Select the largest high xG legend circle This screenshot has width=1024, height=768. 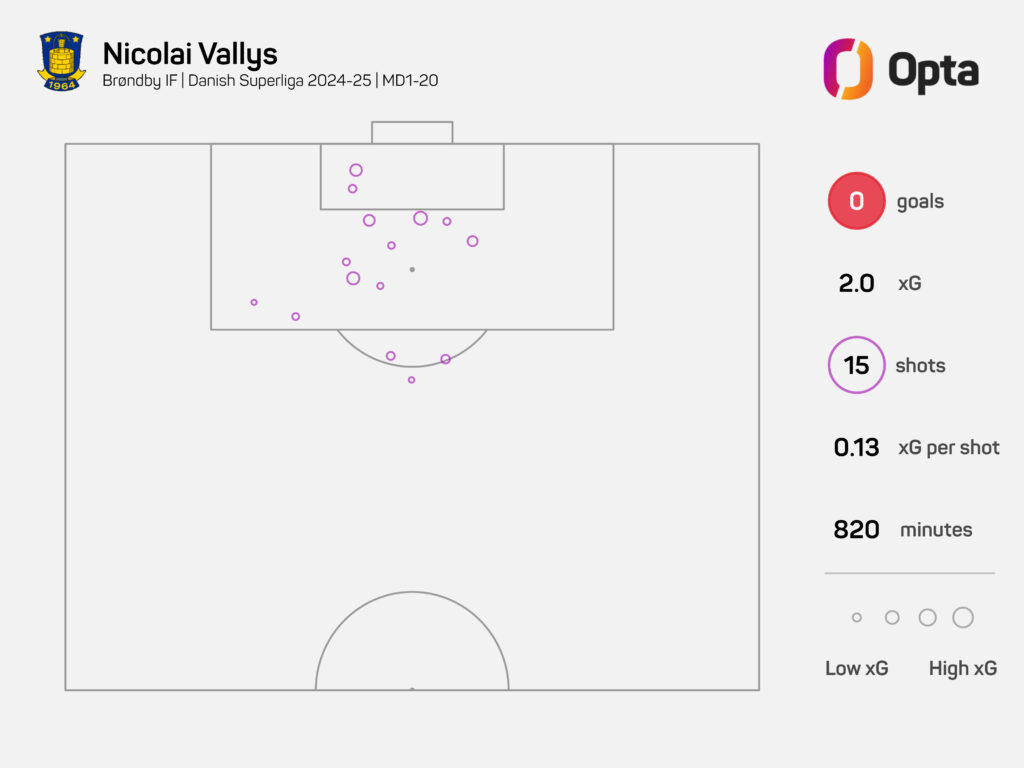[963, 618]
